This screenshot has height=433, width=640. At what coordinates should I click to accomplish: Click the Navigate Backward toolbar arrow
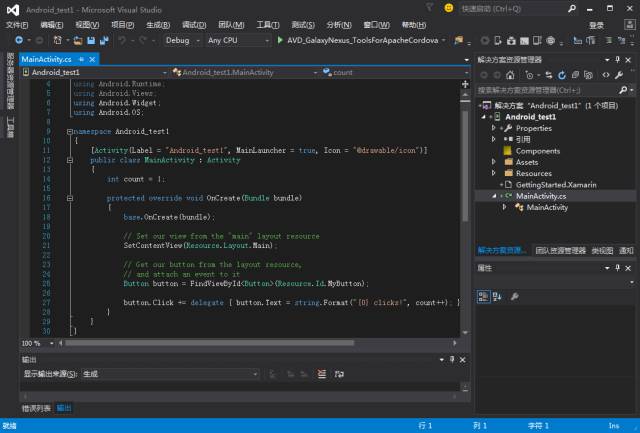click(19, 40)
